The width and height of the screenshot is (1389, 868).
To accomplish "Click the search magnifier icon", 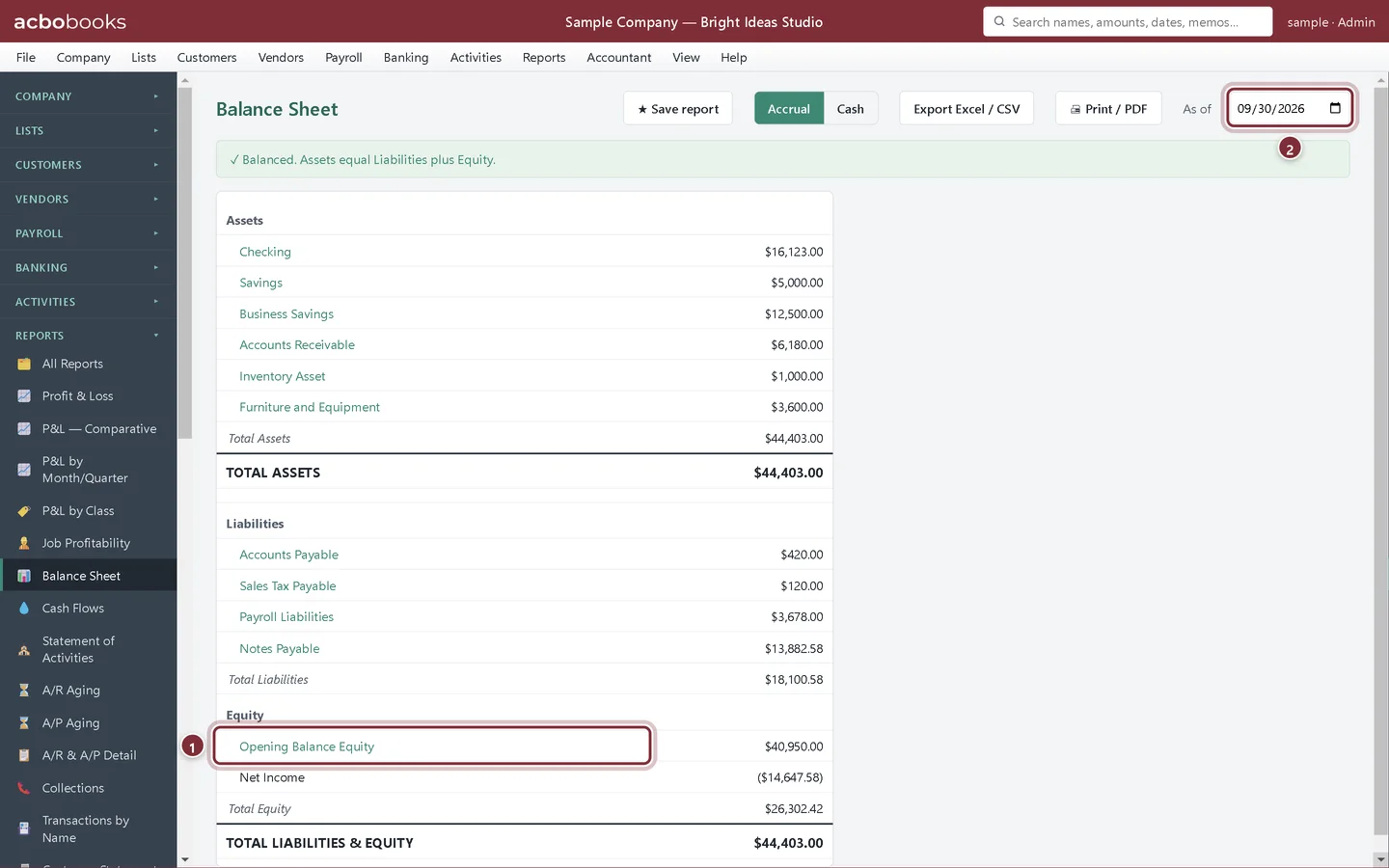I will click(x=999, y=21).
